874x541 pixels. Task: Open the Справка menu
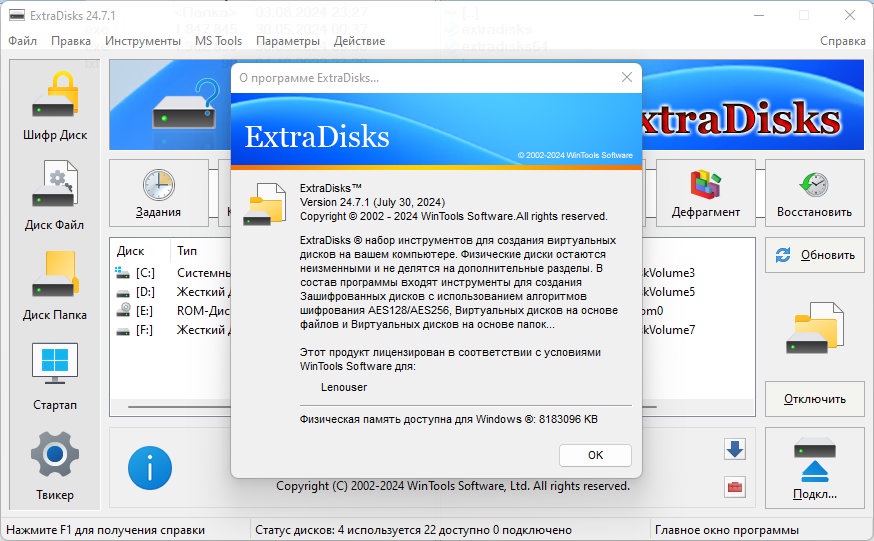coord(842,41)
